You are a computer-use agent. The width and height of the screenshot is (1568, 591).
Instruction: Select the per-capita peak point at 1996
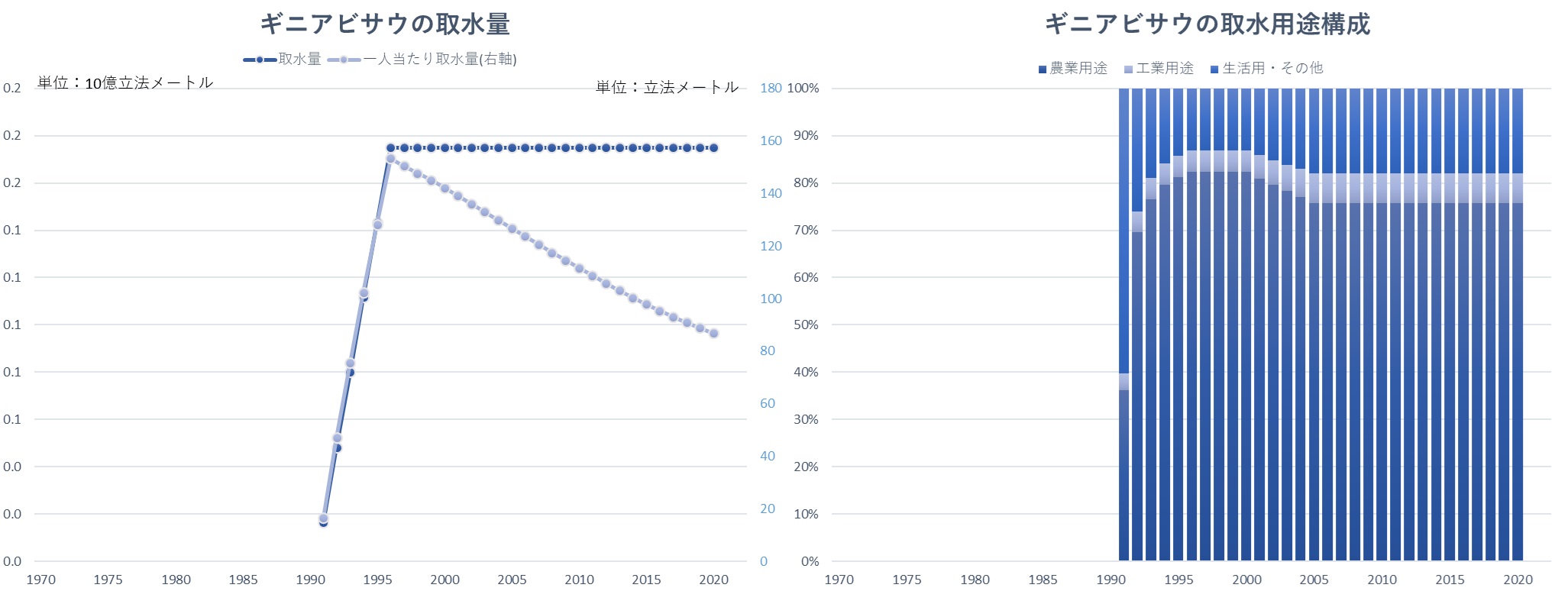(x=390, y=159)
